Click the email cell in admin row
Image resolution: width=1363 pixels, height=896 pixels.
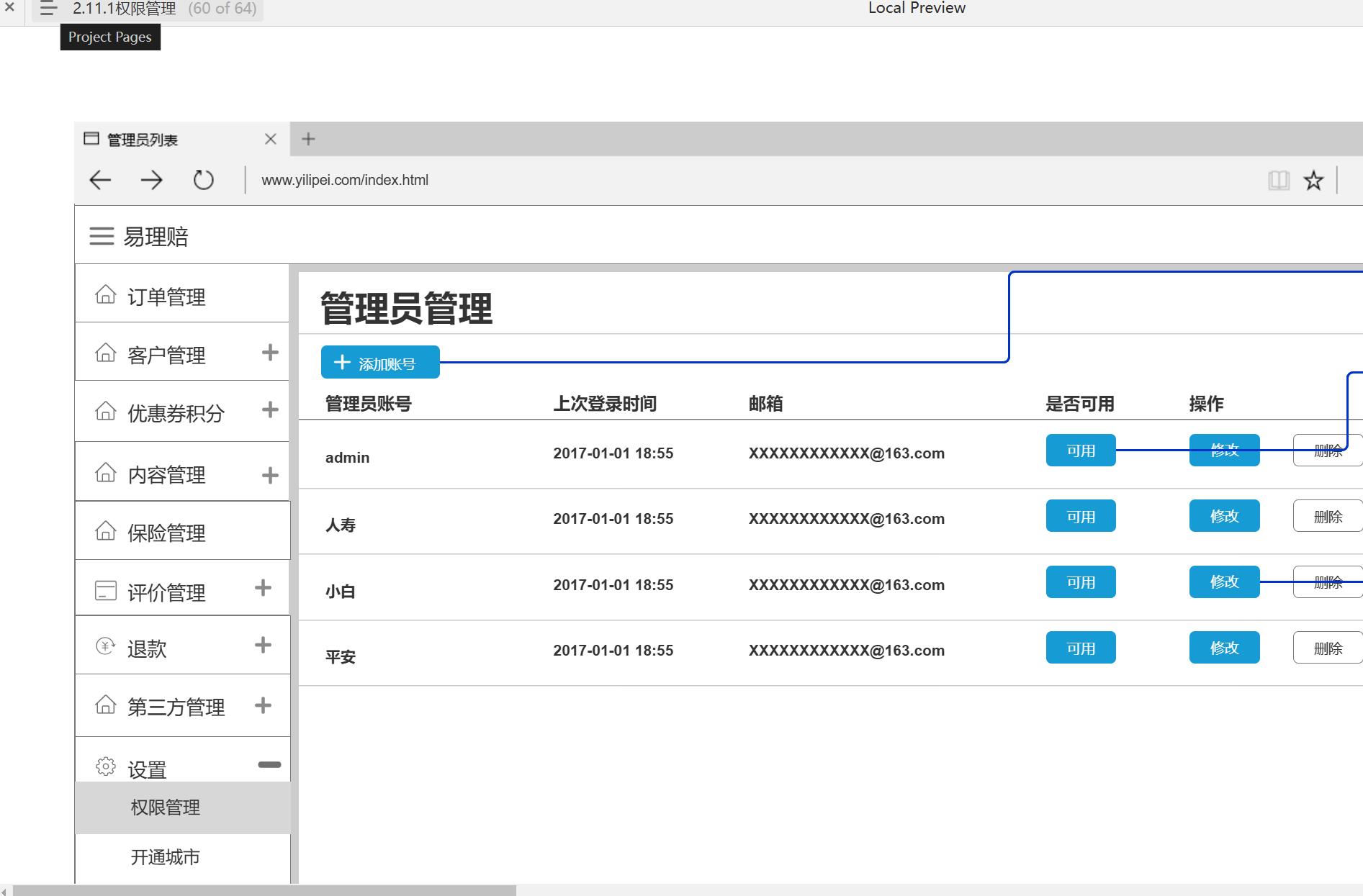[x=847, y=453]
